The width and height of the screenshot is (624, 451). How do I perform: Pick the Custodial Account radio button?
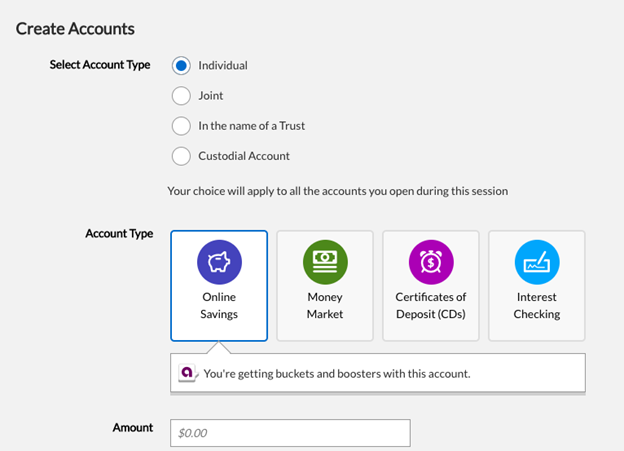181,156
